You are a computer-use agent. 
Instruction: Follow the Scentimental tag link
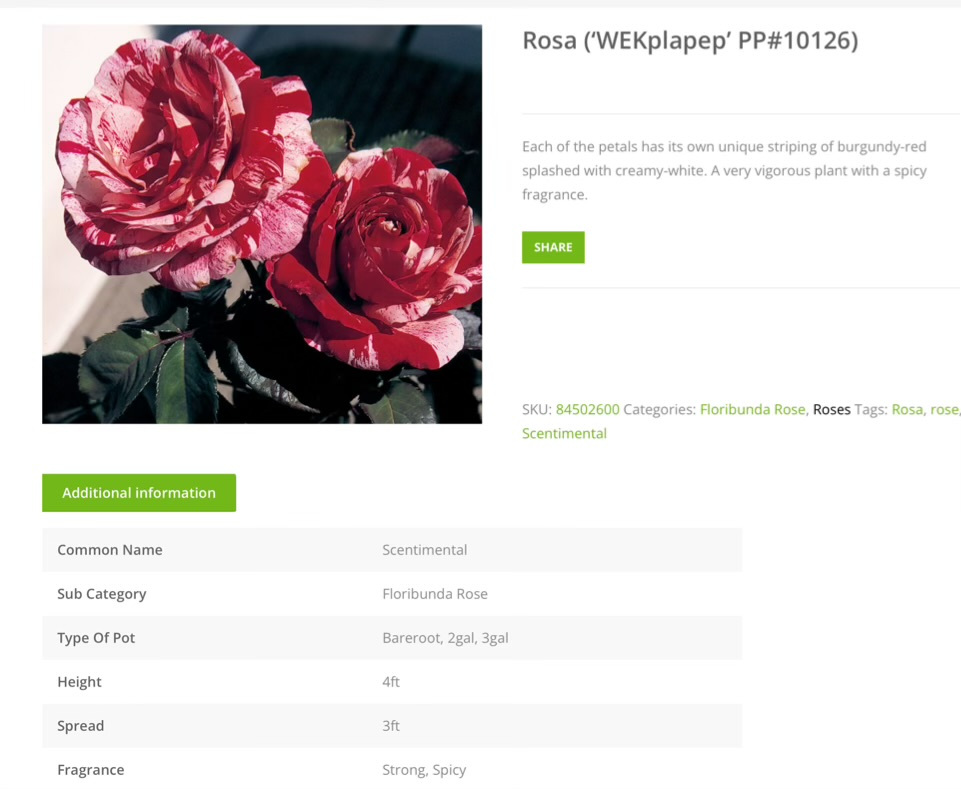click(564, 433)
